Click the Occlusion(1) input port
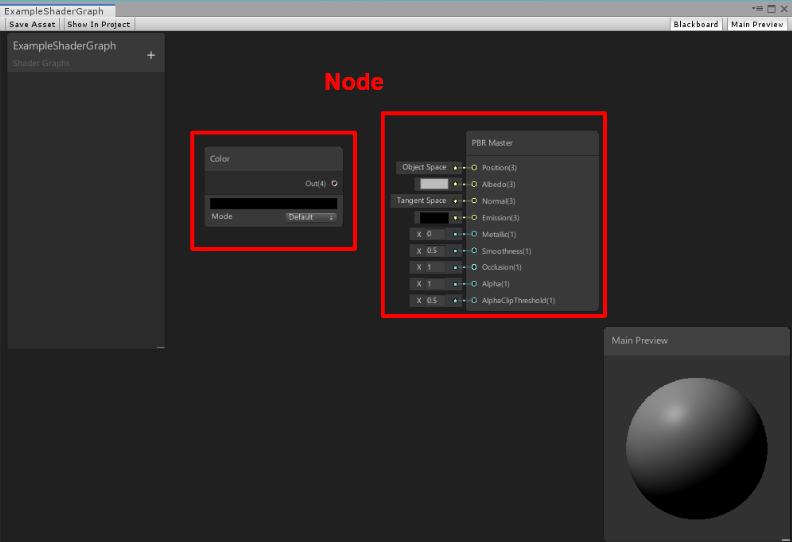The image size is (792, 542). tap(474, 267)
